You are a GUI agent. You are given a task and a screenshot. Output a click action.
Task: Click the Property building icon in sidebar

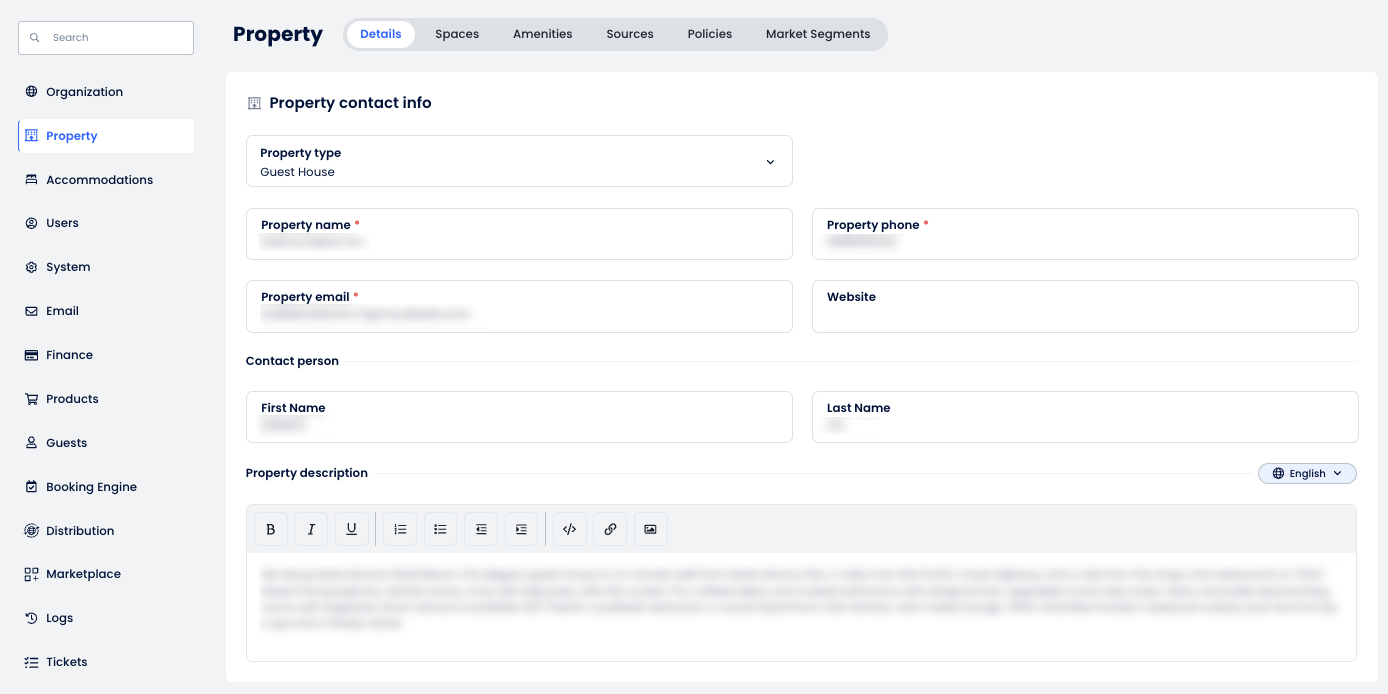31,136
